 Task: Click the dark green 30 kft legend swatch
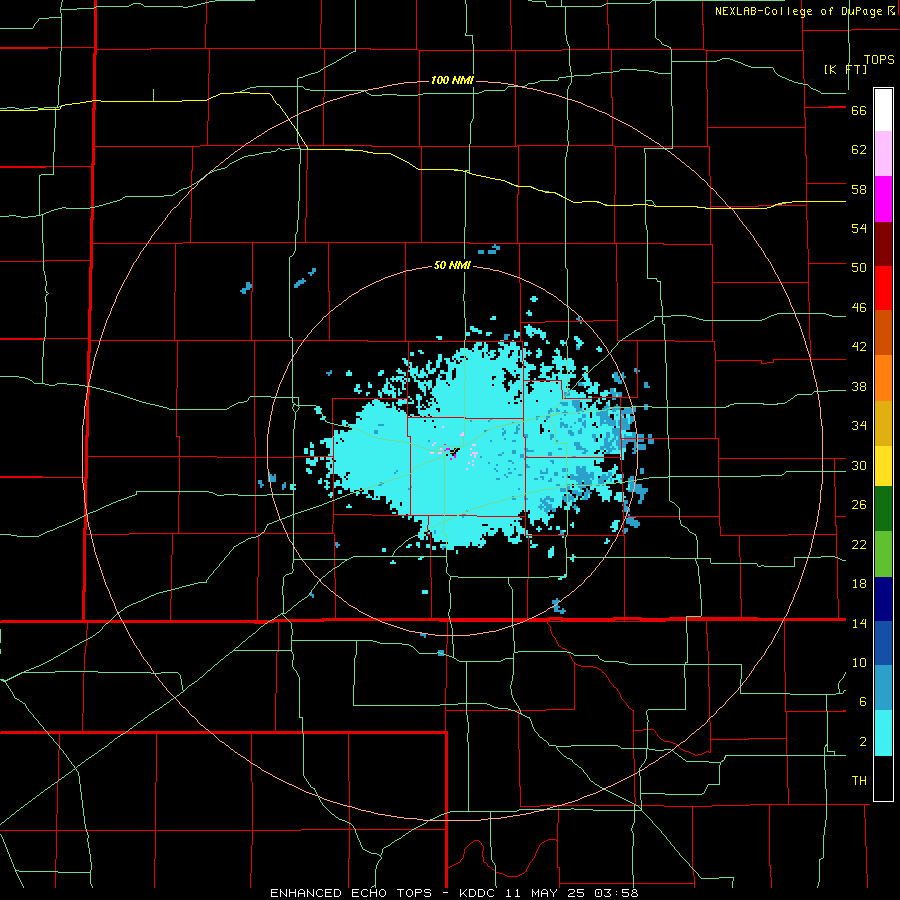point(883,509)
